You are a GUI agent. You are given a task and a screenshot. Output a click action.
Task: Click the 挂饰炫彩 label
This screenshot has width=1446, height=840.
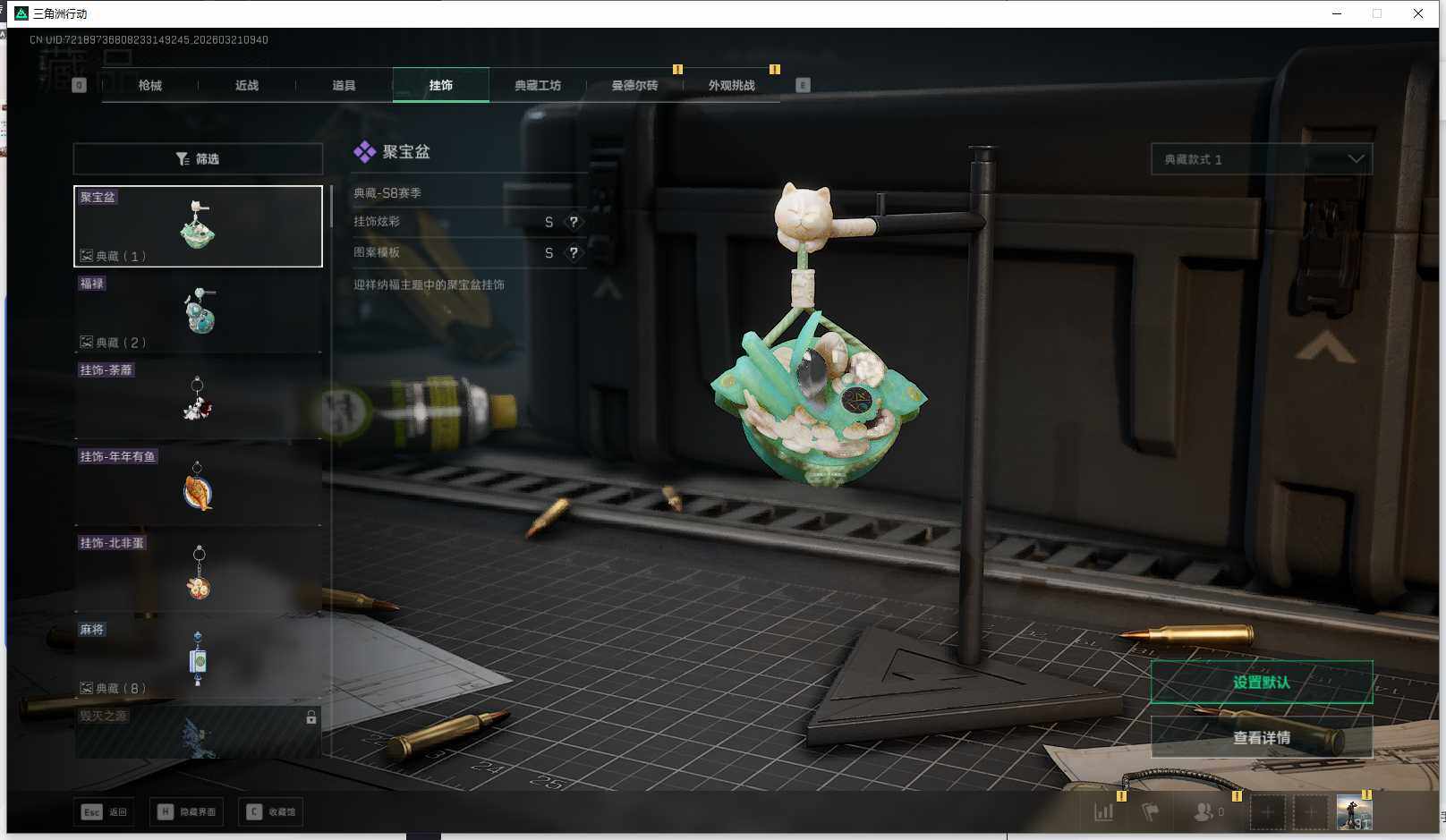click(x=377, y=222)
